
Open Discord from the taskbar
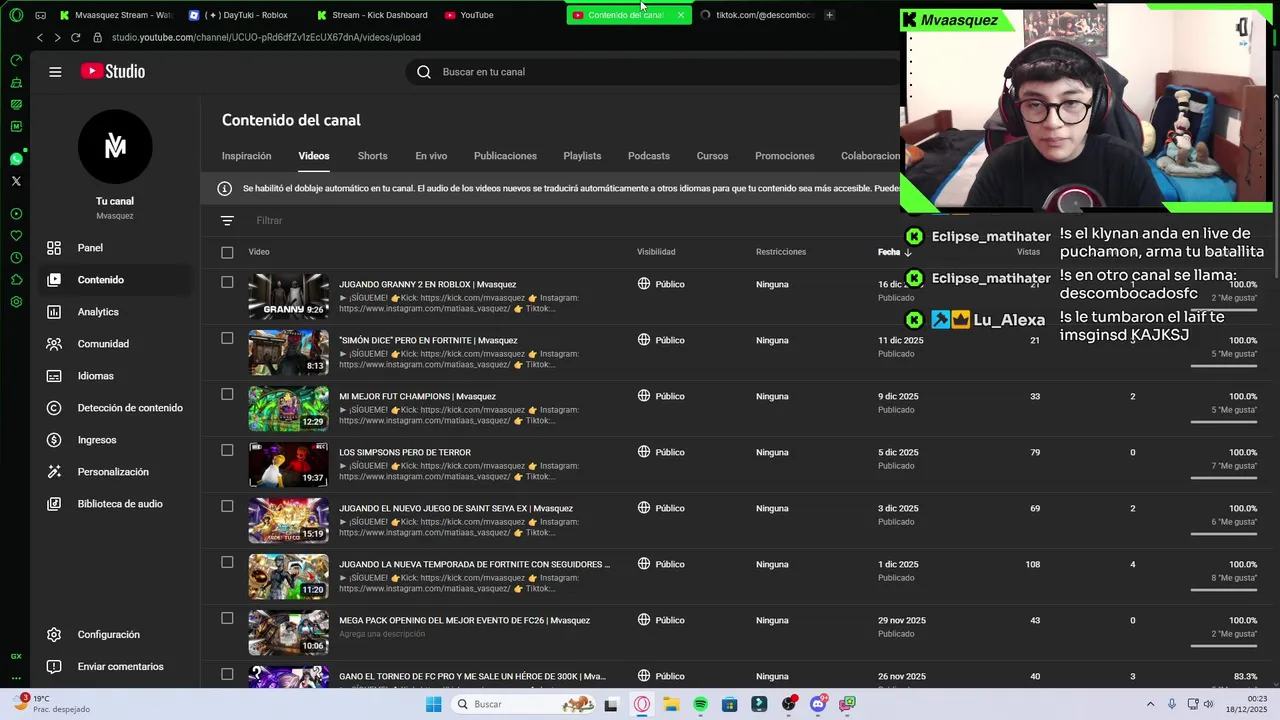[x=818, y=704]
